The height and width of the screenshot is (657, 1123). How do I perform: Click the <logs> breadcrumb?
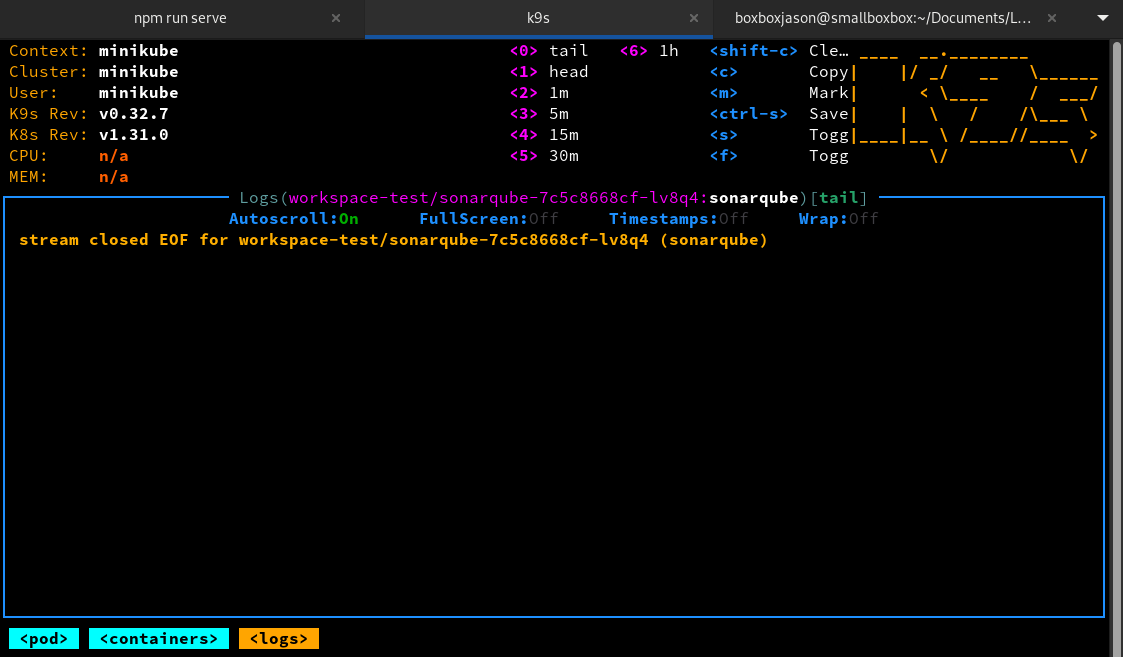279,638
